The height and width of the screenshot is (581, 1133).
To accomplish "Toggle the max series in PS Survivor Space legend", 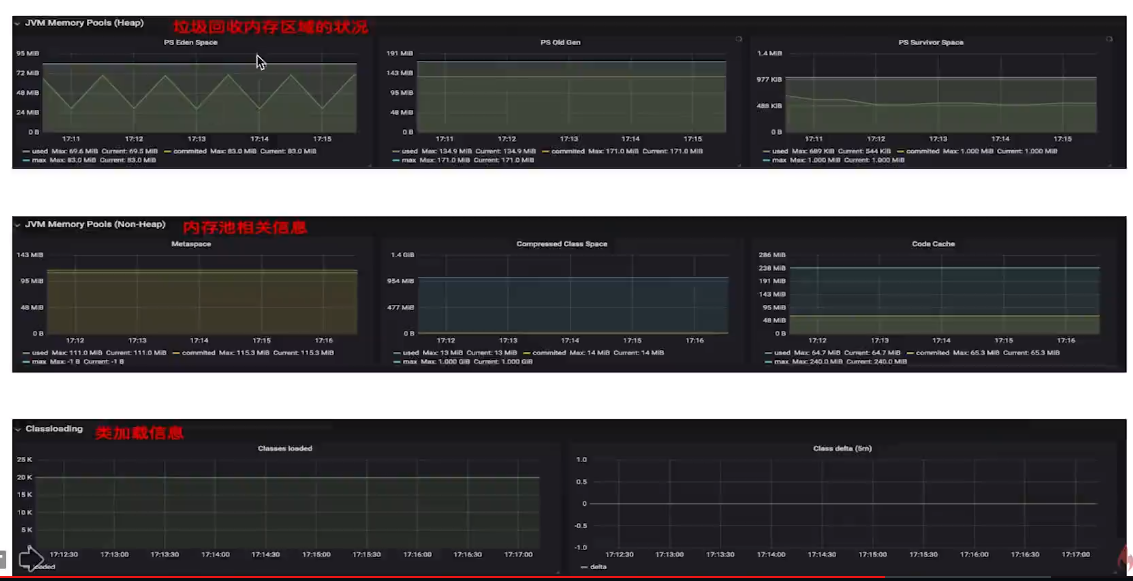I will (780, 160).
